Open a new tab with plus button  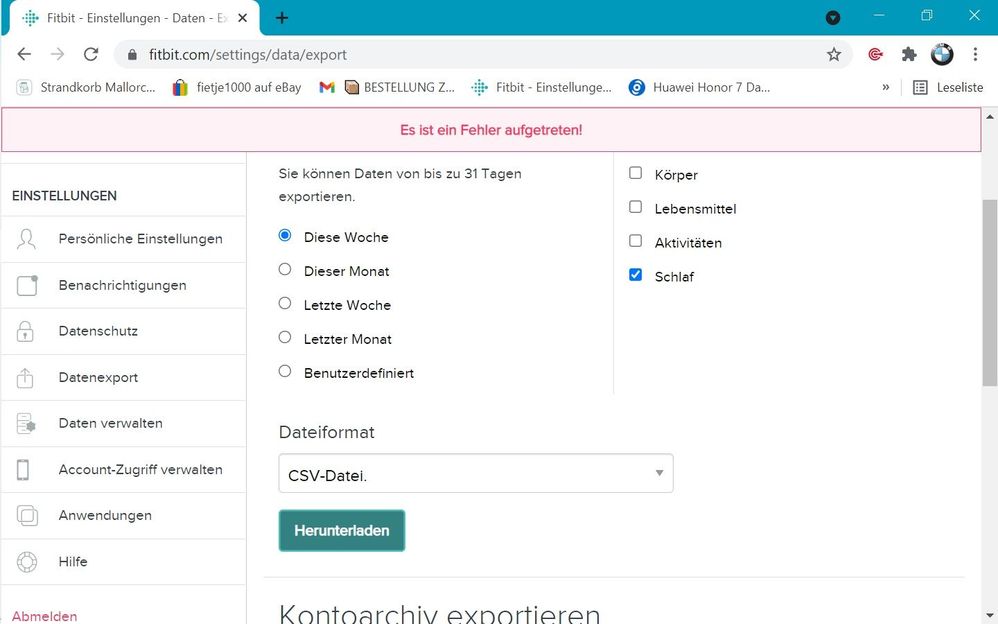pos(282,18)
